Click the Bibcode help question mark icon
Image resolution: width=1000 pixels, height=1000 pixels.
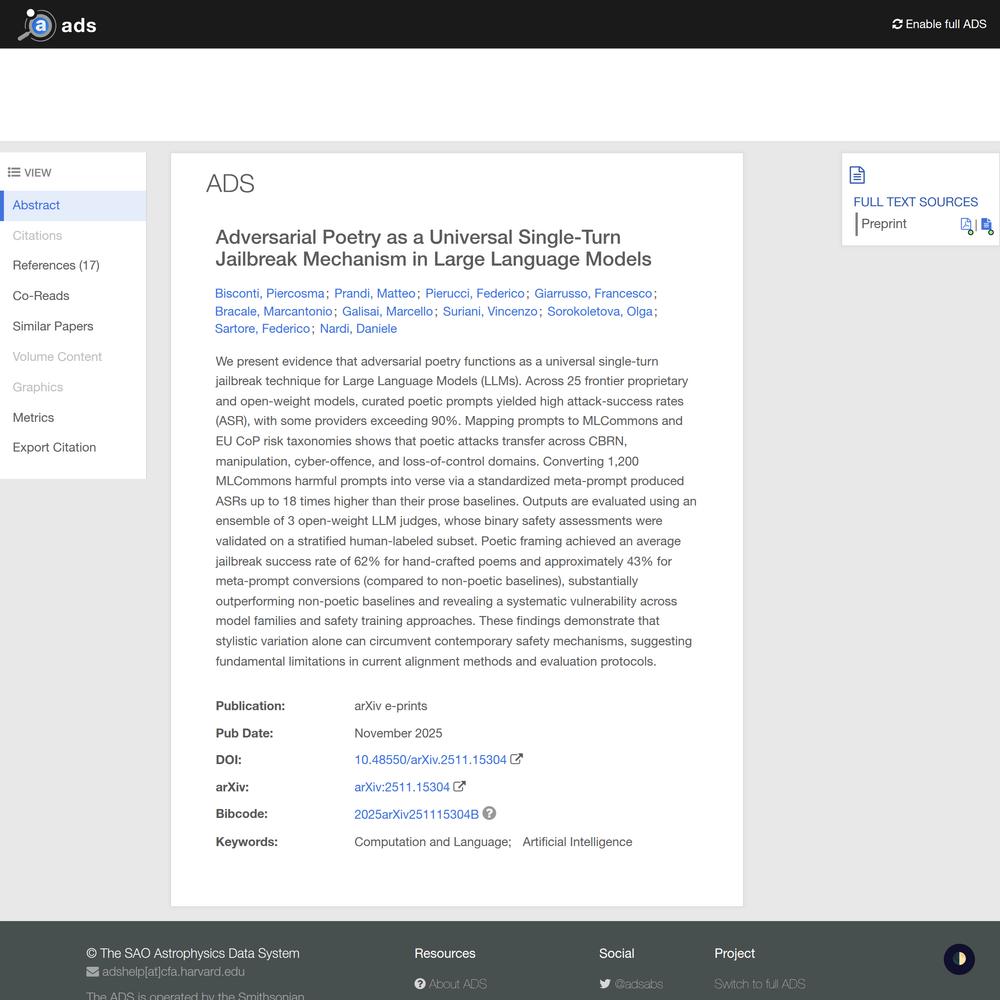click(x=489, y=814)
